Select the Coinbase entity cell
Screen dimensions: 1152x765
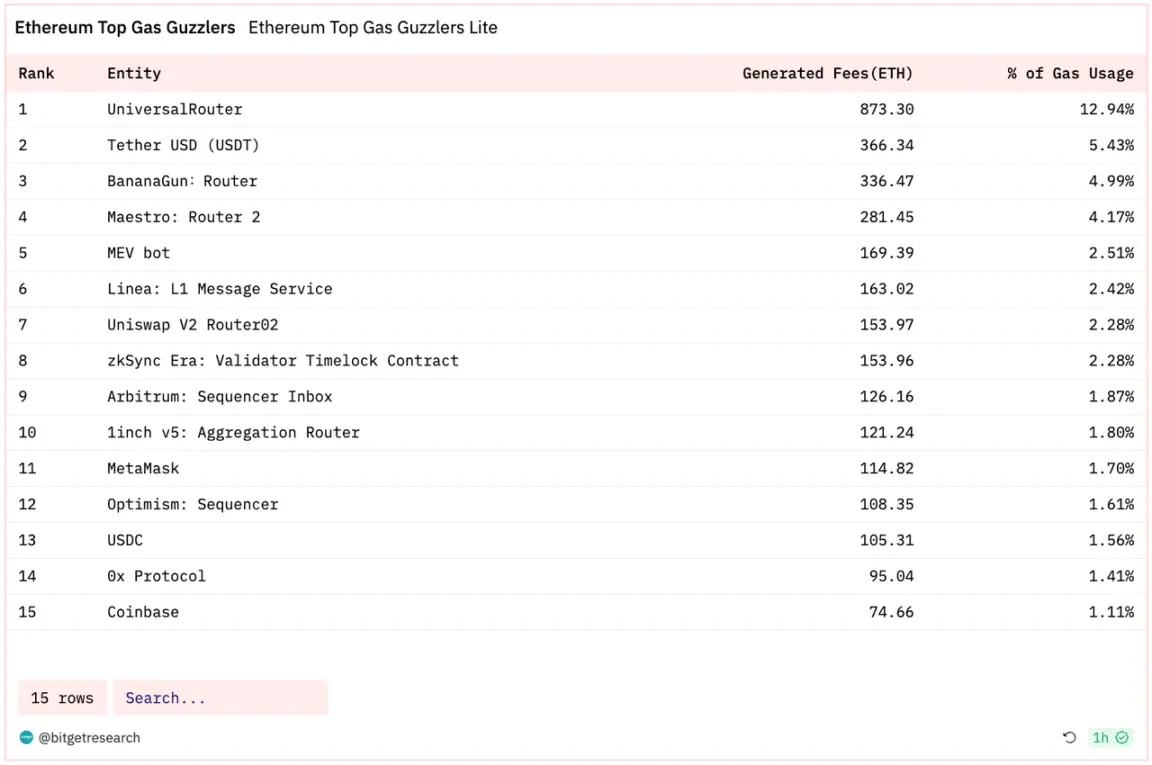coord(143,612)
